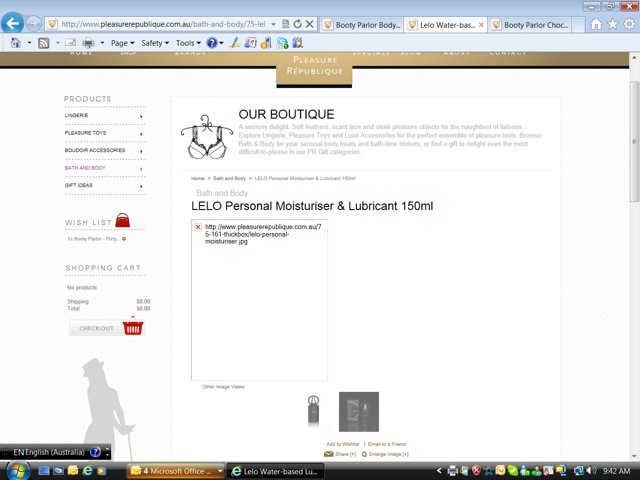Open Favorites with the star icon

tap(613, 24)
